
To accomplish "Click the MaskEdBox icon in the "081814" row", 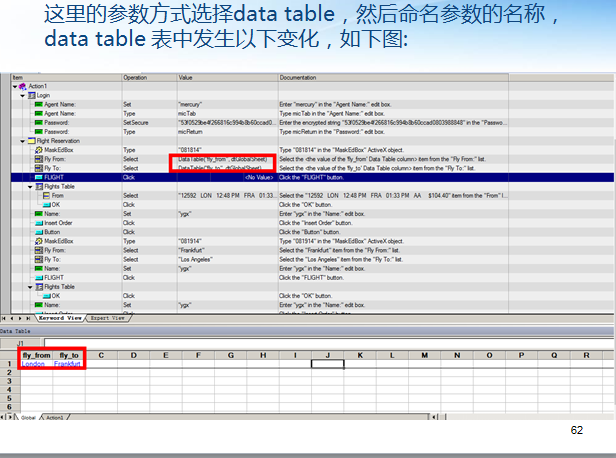I will 38,150.
